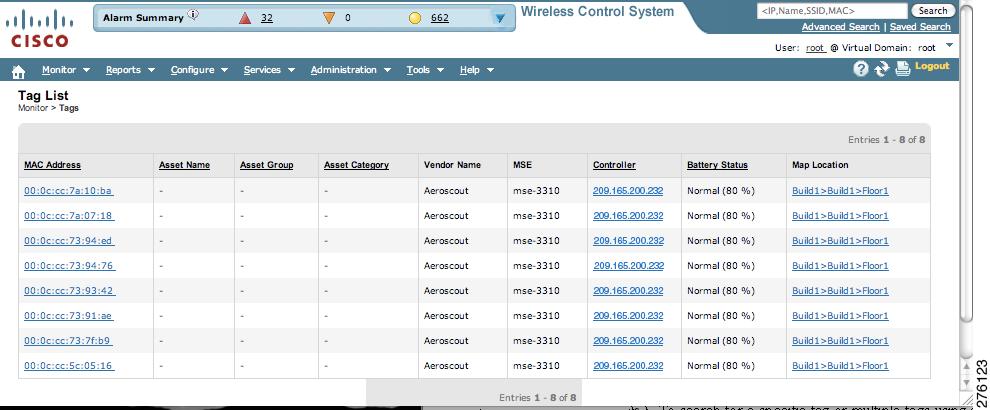The height and width of the screenshot is (410, 990).
Task: Open the Administration menu
Action: [x=351, y=69]
